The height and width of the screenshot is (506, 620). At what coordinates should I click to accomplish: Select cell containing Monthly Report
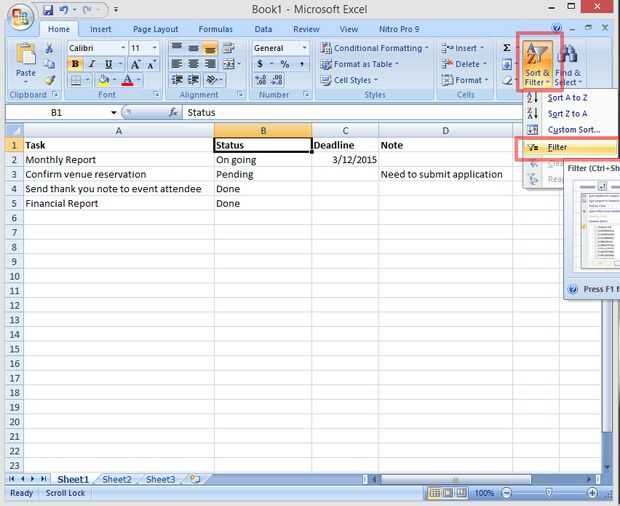(119, 160)
